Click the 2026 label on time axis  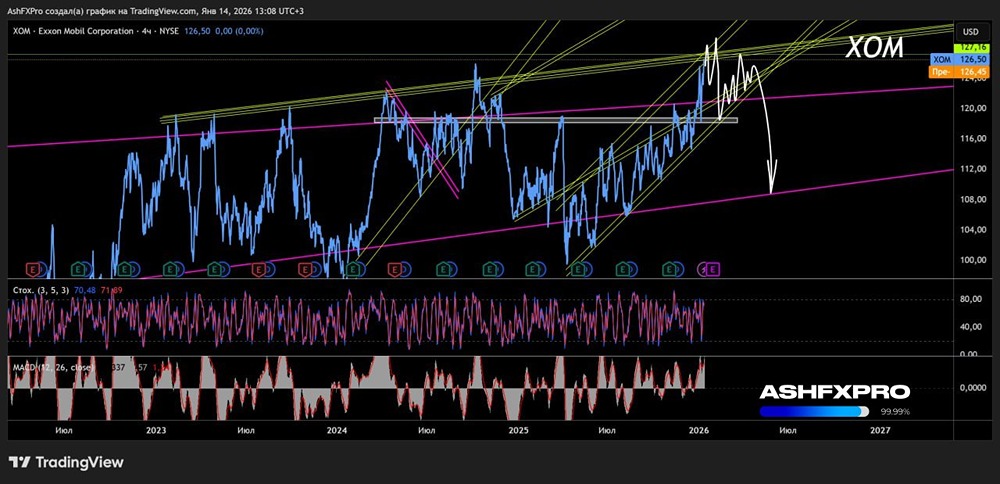pos(700,430)
